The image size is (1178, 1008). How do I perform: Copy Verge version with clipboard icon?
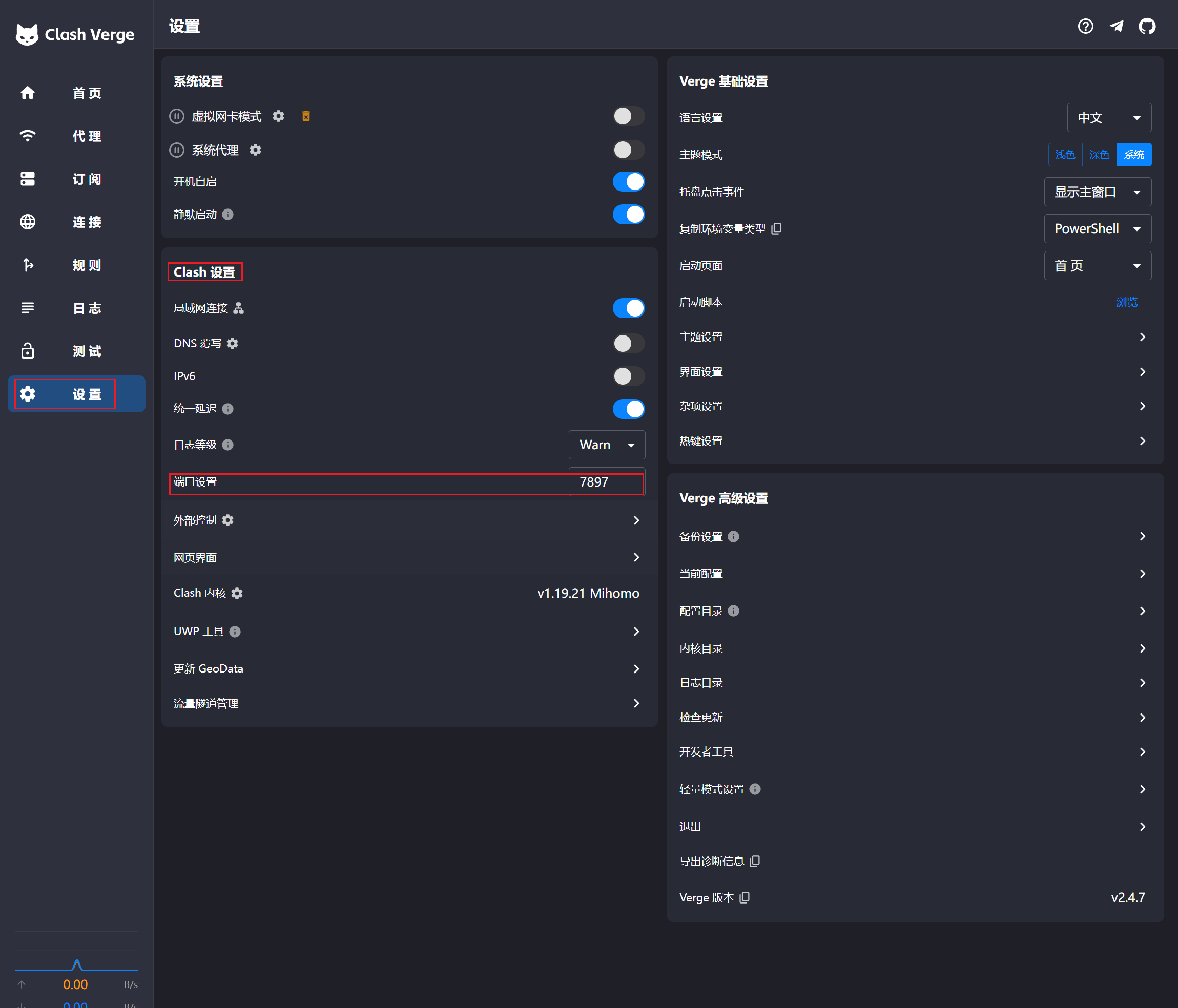(745, 897)
